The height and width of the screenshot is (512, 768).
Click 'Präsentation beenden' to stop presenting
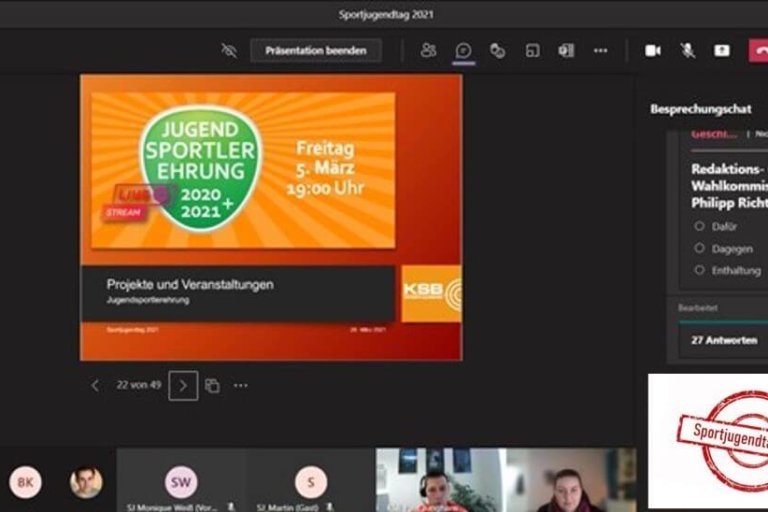click(x=315, y=50)
